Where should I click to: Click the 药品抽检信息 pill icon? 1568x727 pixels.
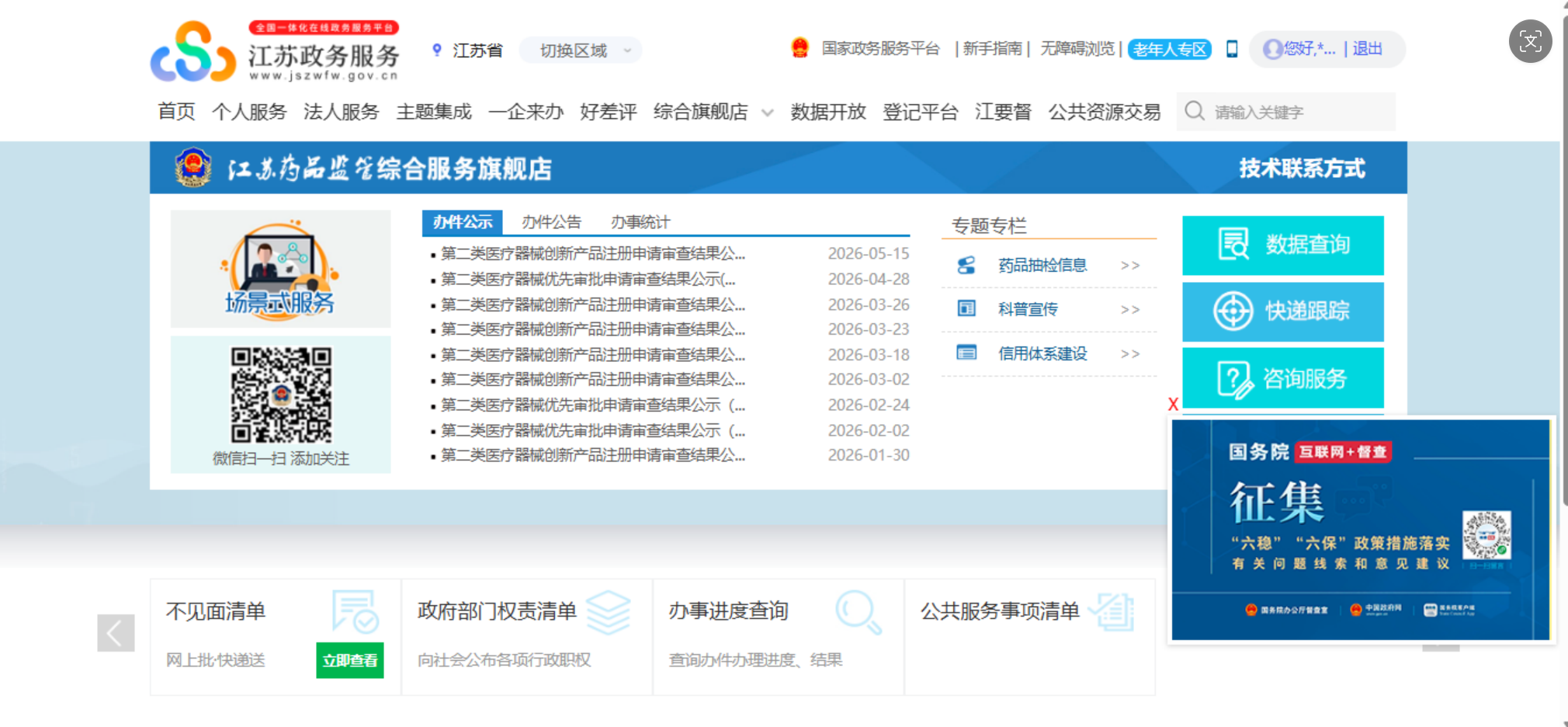pyautogui.click(x=966, y=265)
